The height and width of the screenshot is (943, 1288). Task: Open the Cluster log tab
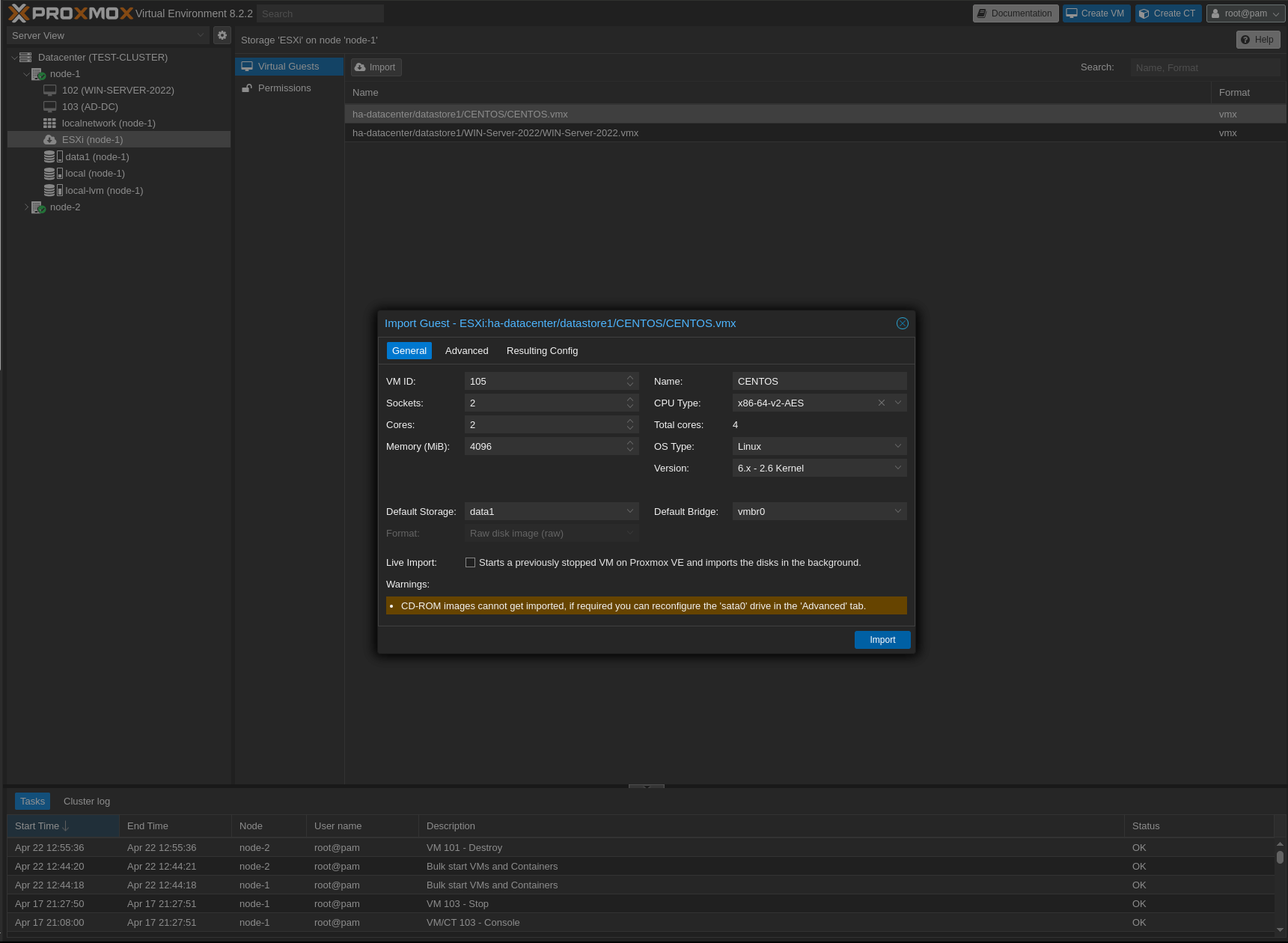click(x=86, y=801)
